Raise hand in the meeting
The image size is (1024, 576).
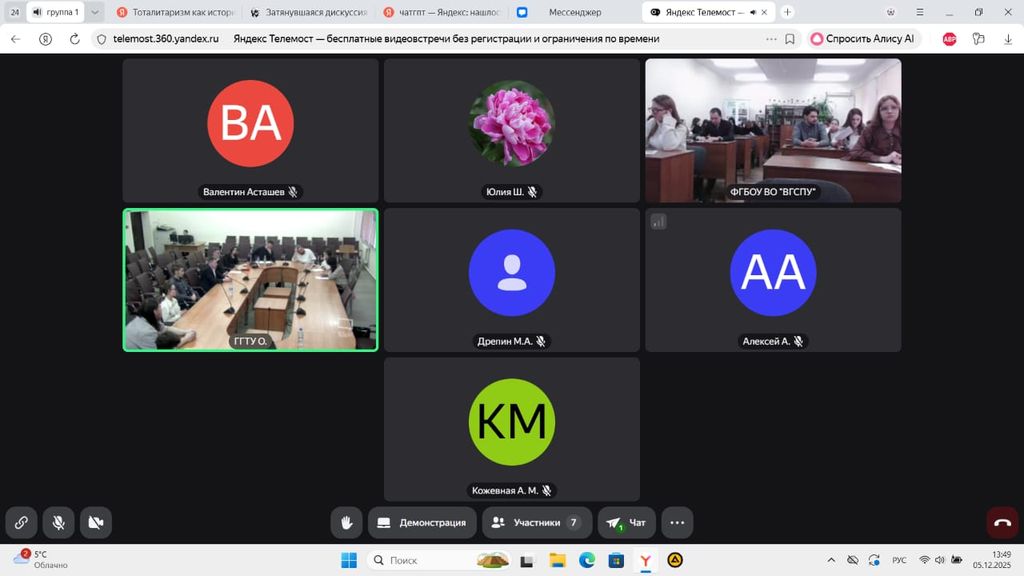click(347, 522)
